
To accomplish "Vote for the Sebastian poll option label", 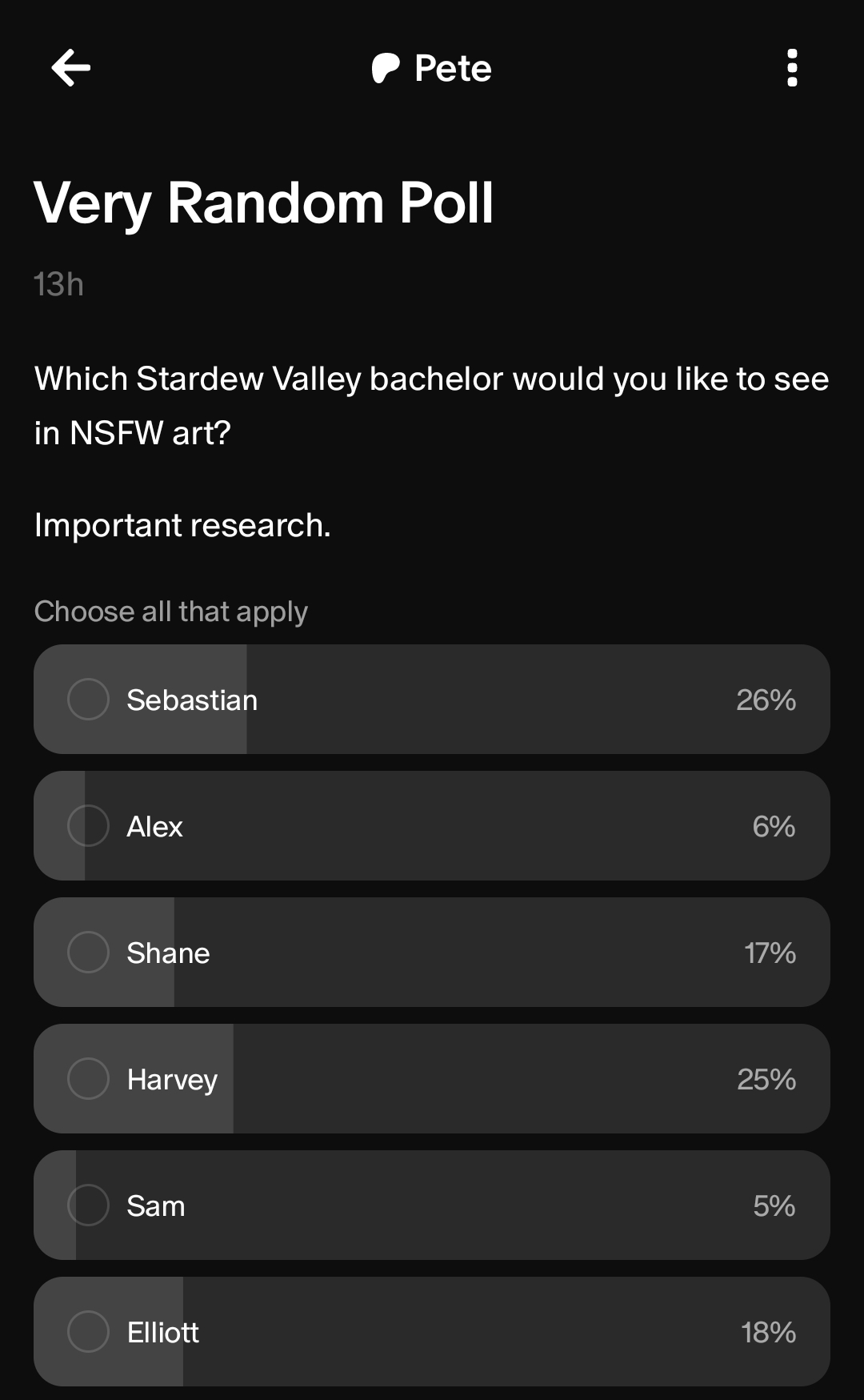I will (x=192, y=700).
